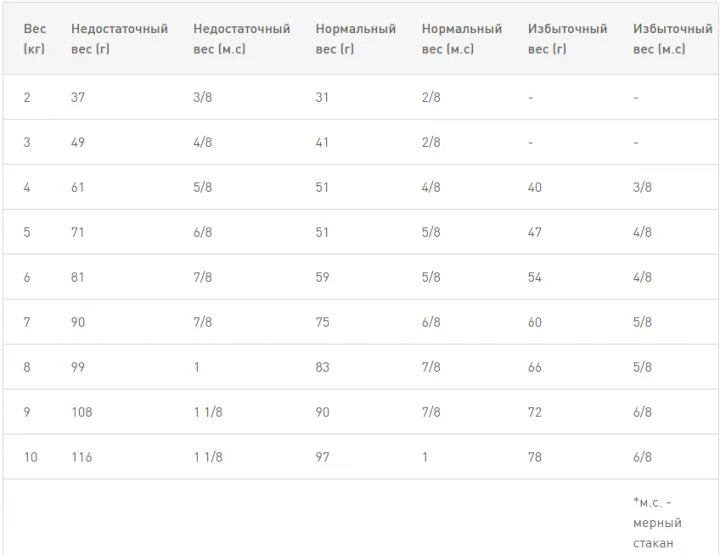This screenshot has width=720, height=555.
Task: Select the "Нормальный вес (г)" column header
Action: tap(355, 39)
